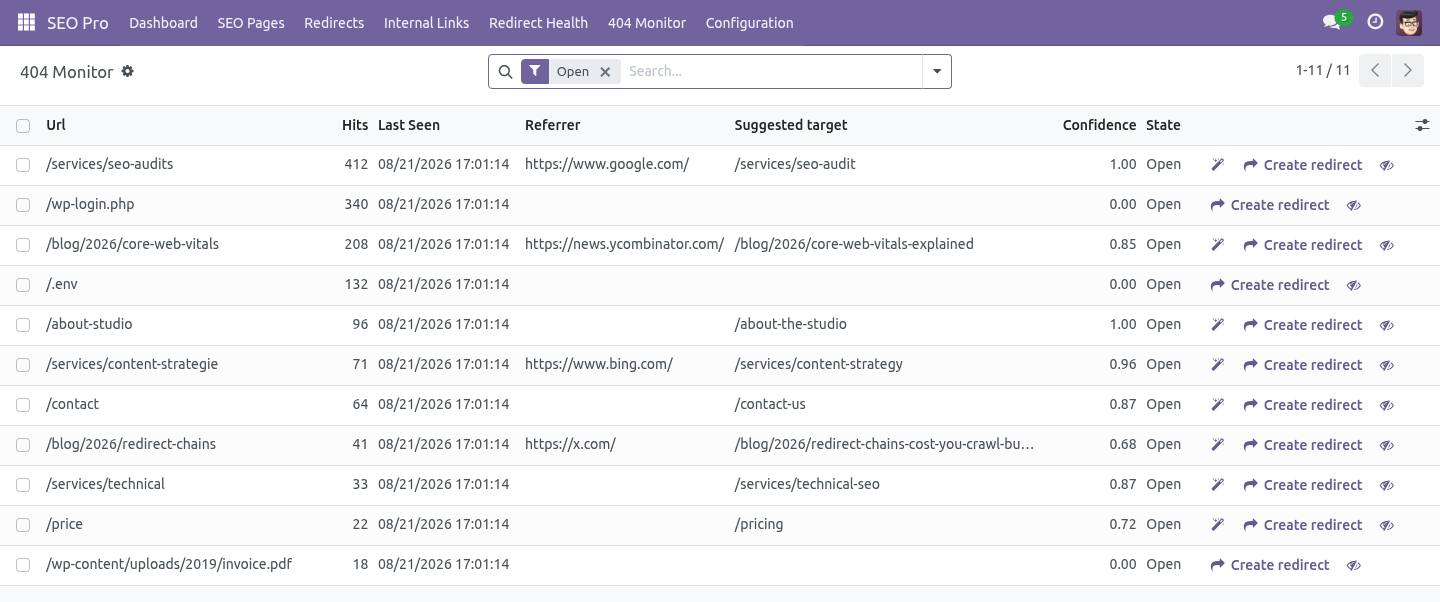
Task: Open the Redirects menu
Action: 334,22
